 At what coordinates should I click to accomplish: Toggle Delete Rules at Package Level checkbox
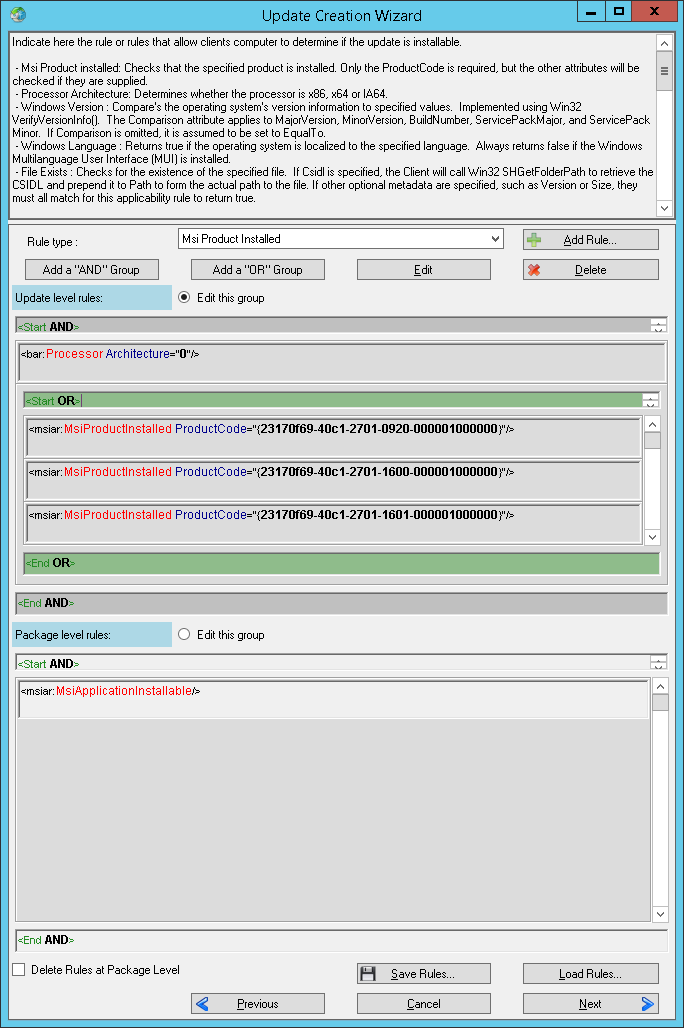[19, 970]
